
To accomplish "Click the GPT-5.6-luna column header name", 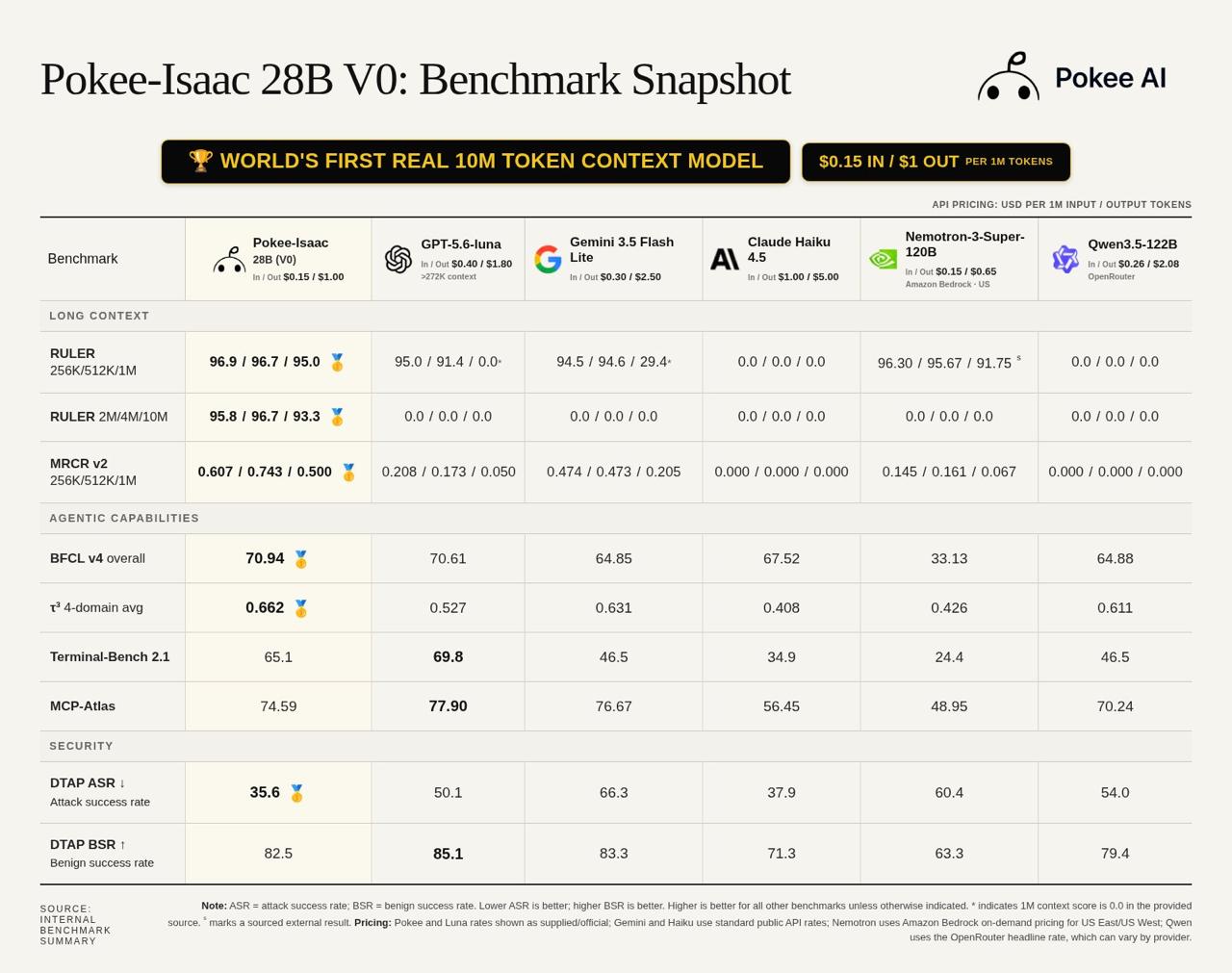I will (x=461, y=244).
